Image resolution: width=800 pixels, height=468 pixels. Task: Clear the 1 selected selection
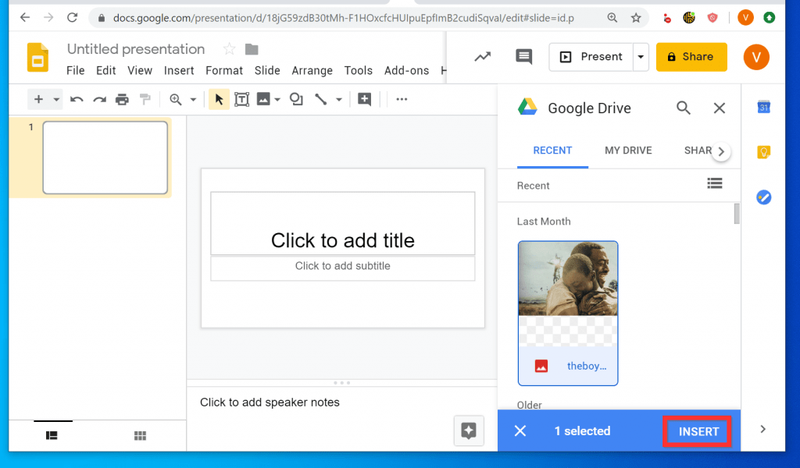click(x=520, y=431)
